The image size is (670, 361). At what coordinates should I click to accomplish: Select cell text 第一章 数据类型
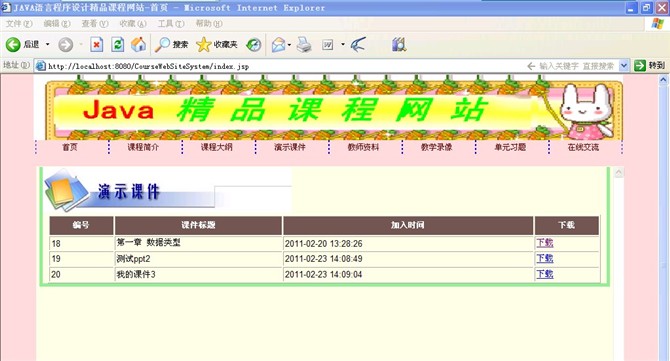click(148, 243)
